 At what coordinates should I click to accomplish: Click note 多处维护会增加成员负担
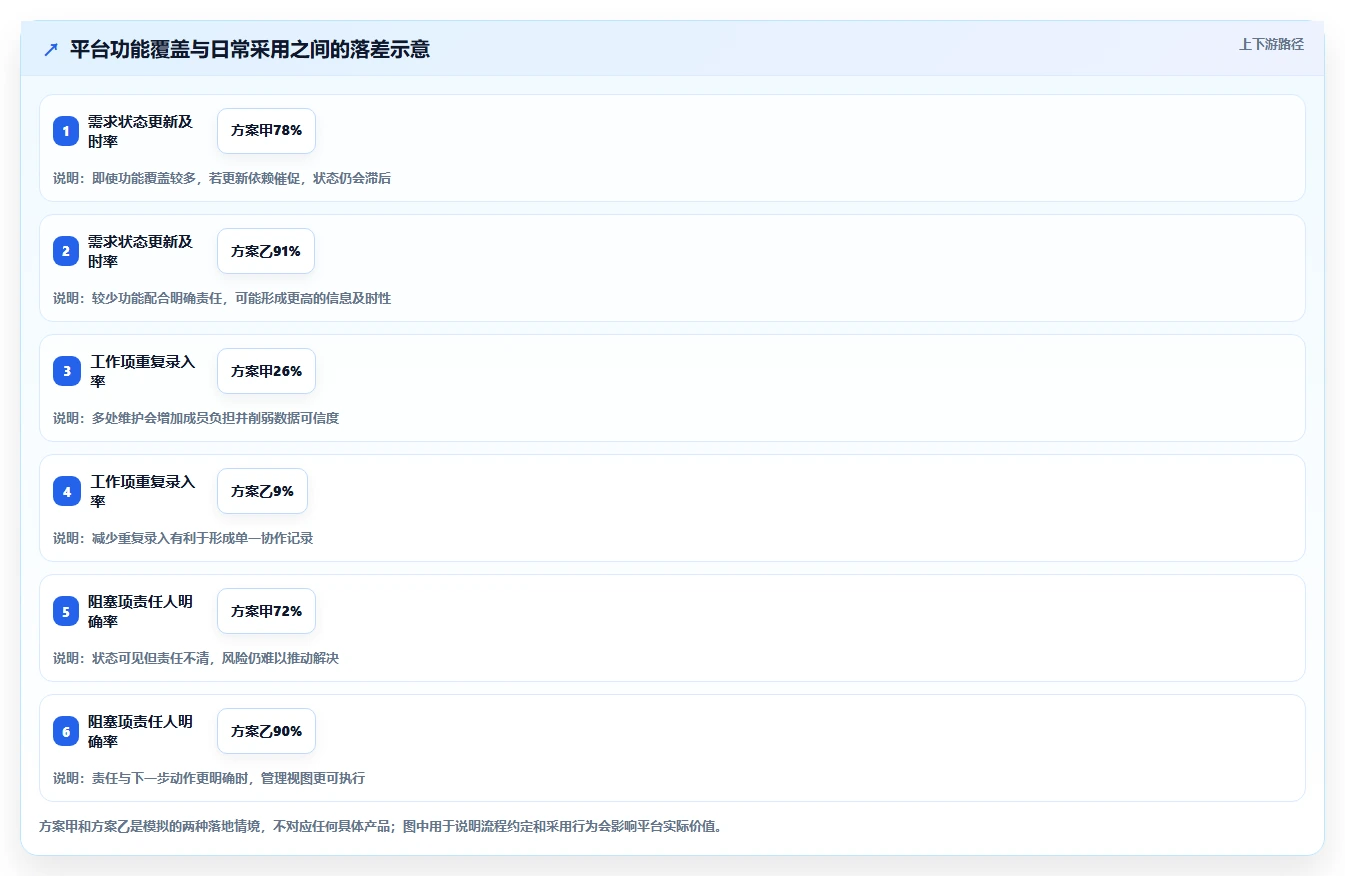coord(196,418)
